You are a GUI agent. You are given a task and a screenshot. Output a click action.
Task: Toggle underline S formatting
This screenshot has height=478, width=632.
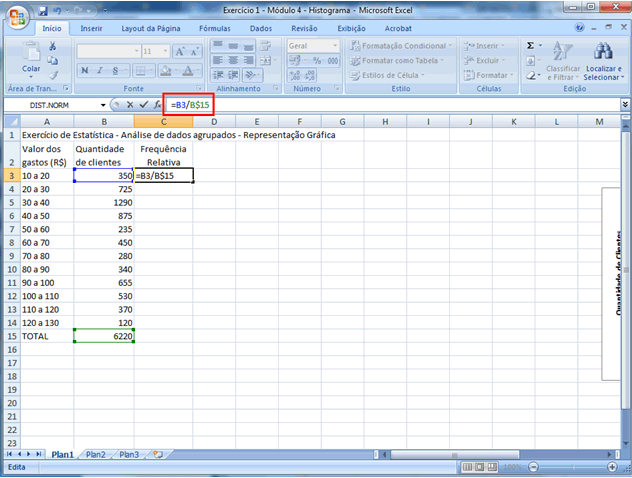(116, 70)
